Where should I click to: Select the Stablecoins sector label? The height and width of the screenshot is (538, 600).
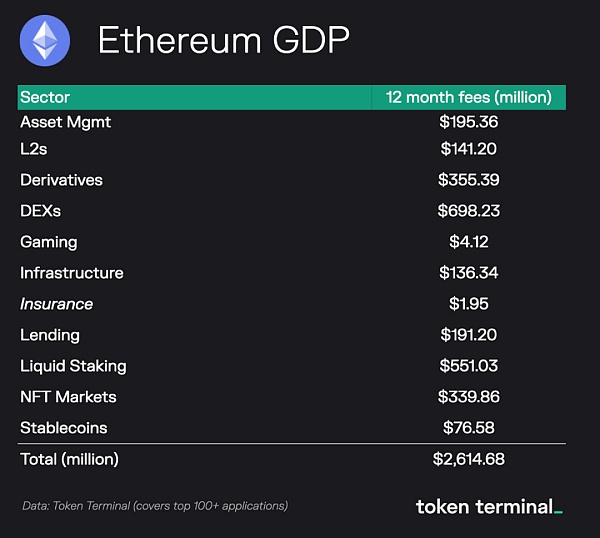(63, 428)
